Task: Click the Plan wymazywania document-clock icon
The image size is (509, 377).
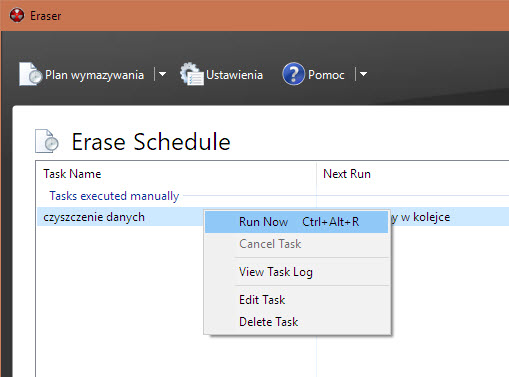Action: point(30,74)
